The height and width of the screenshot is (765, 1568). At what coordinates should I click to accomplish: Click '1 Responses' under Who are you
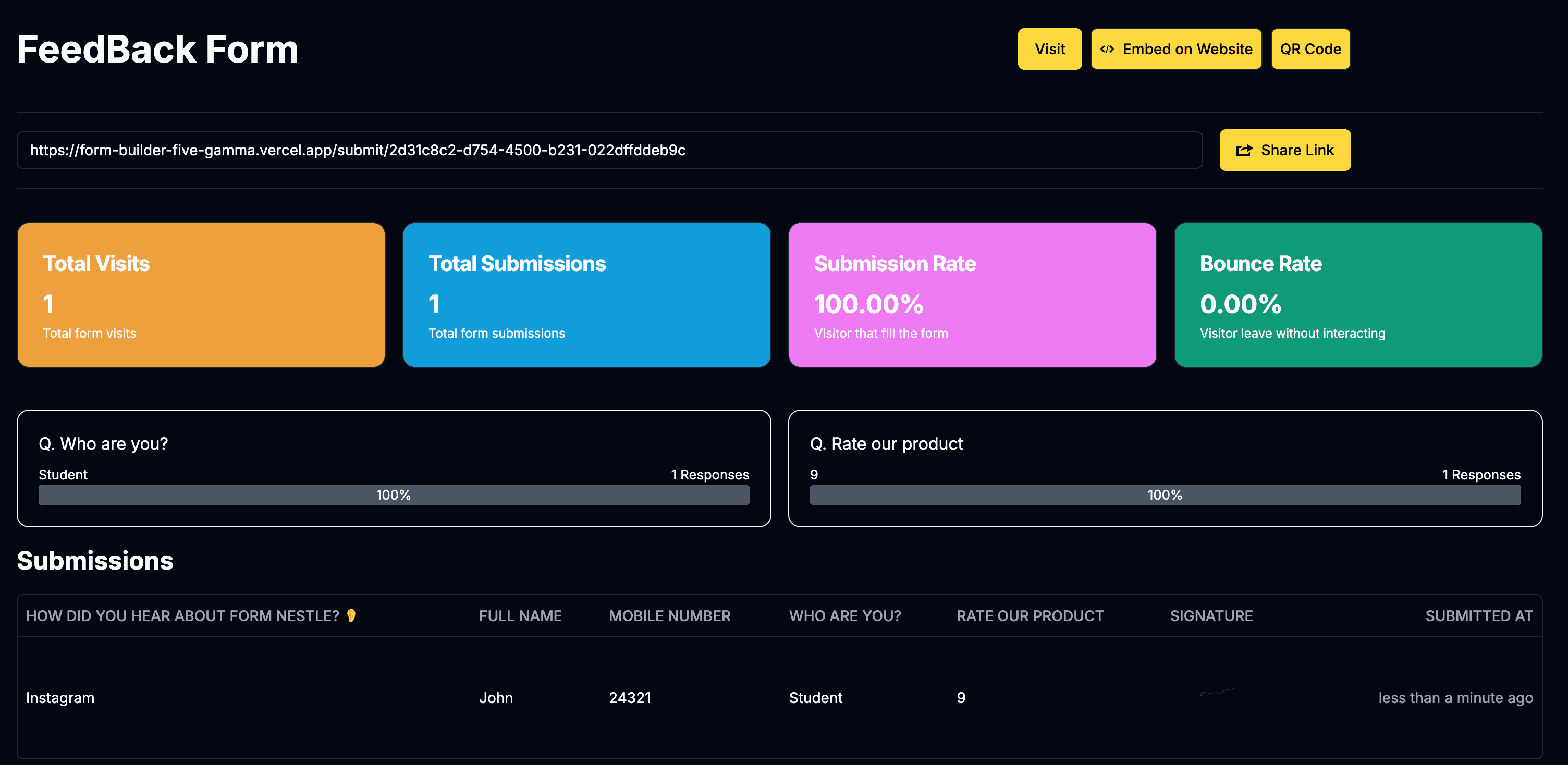click(710, 475)
